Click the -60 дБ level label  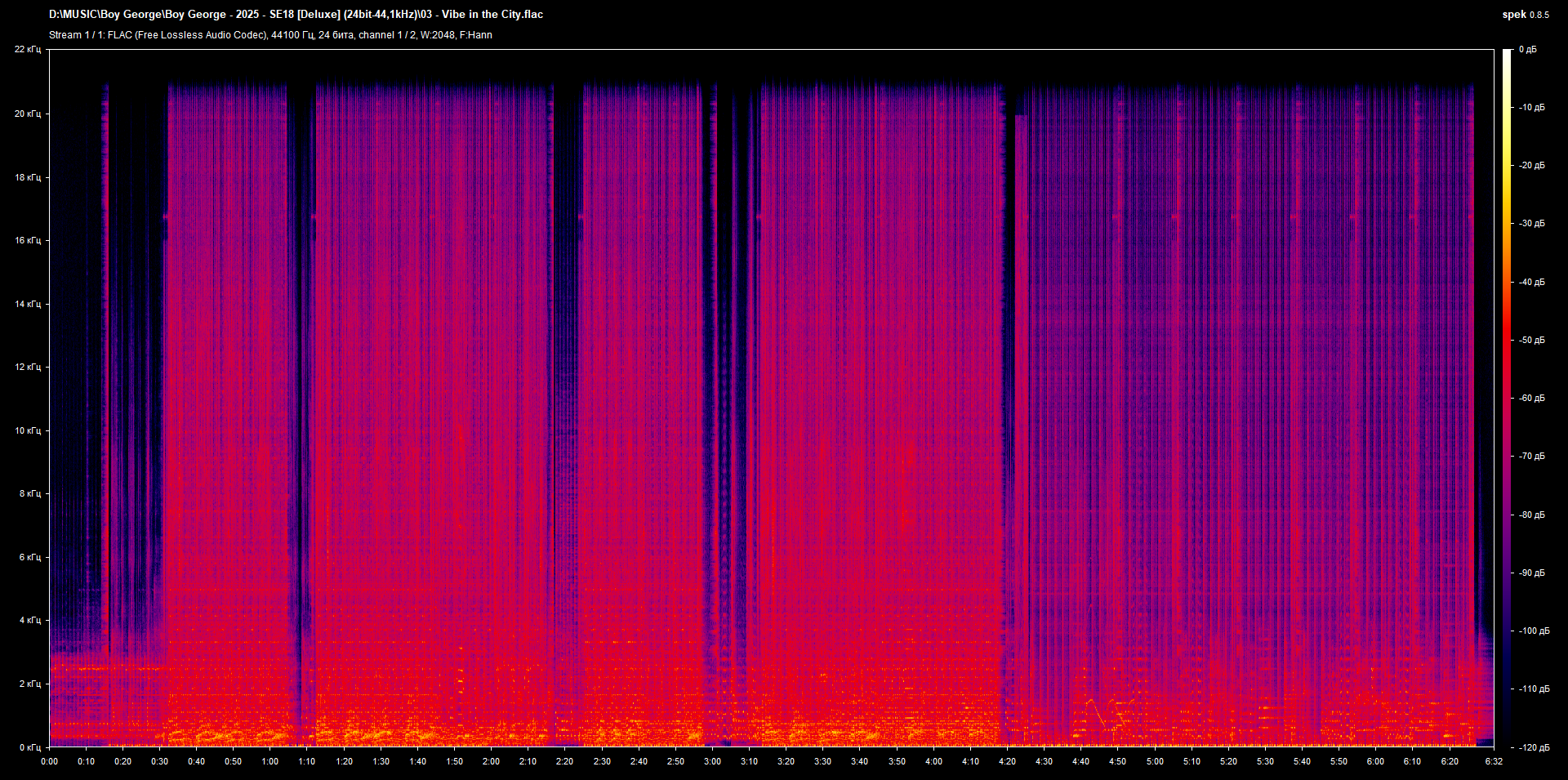[x=1531, y=399]
